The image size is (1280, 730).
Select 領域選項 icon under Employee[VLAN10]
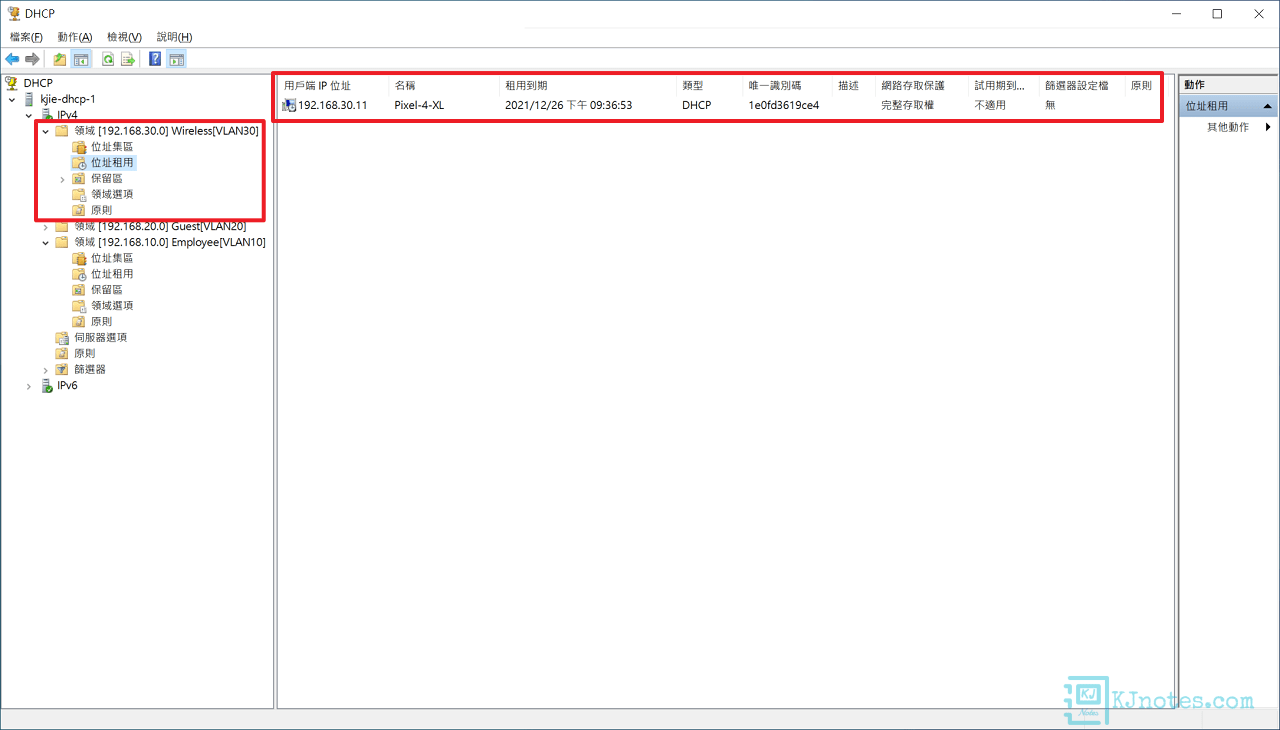tap(79, 306)
